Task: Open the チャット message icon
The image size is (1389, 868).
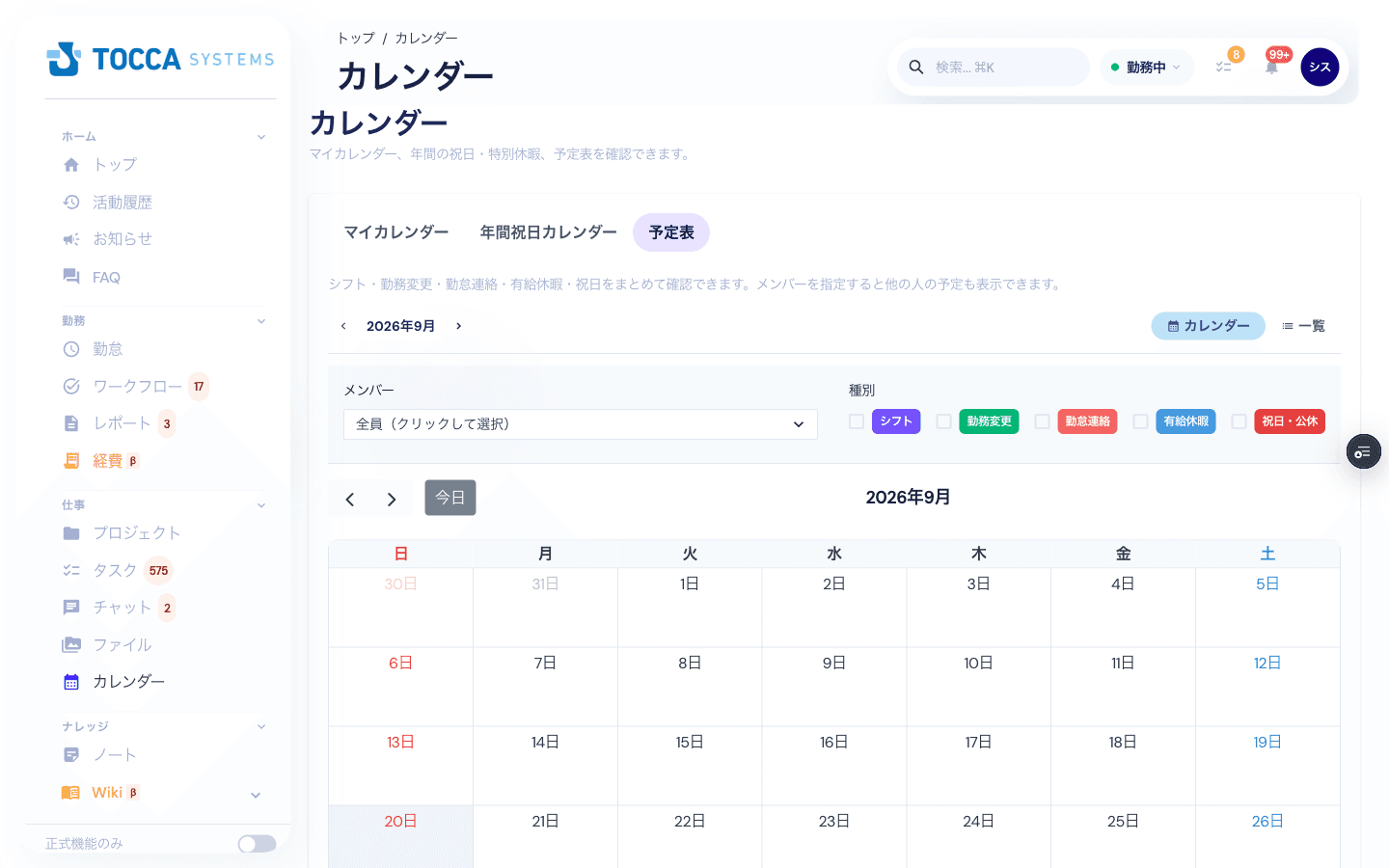Action: pos(71,608)
